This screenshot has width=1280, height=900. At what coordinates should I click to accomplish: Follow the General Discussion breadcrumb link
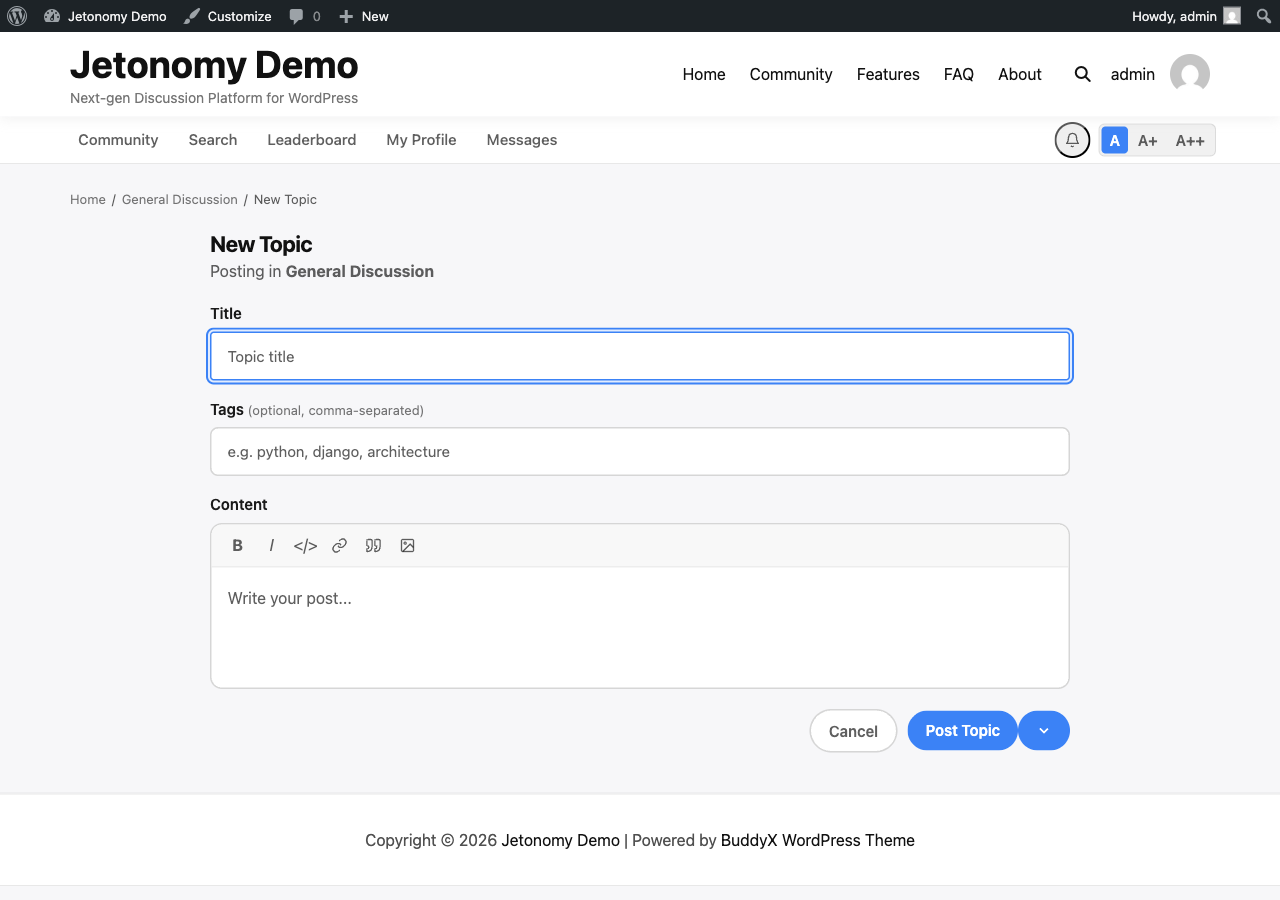[179, 199]
